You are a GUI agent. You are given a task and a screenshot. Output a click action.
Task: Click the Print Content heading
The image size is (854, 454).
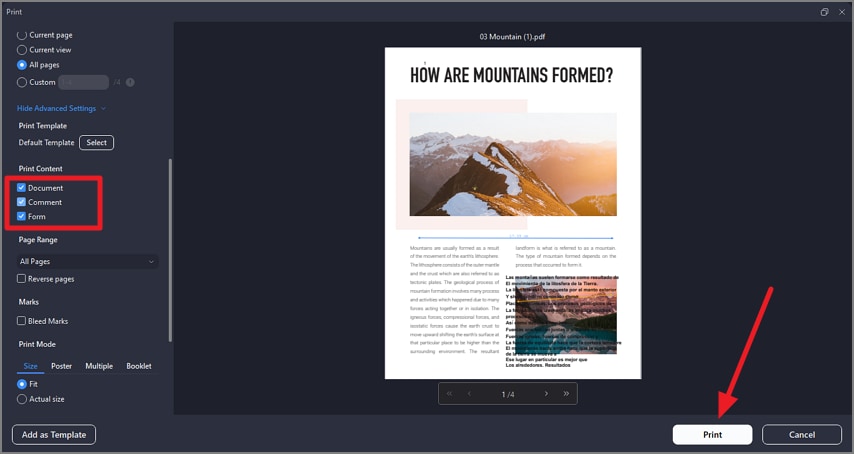point(40,169)
